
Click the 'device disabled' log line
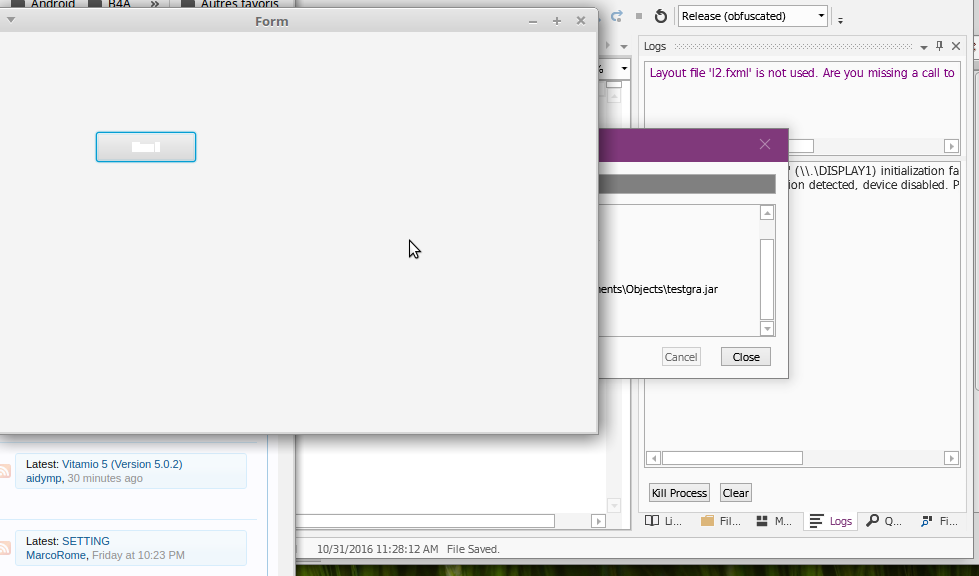point(874,185)
